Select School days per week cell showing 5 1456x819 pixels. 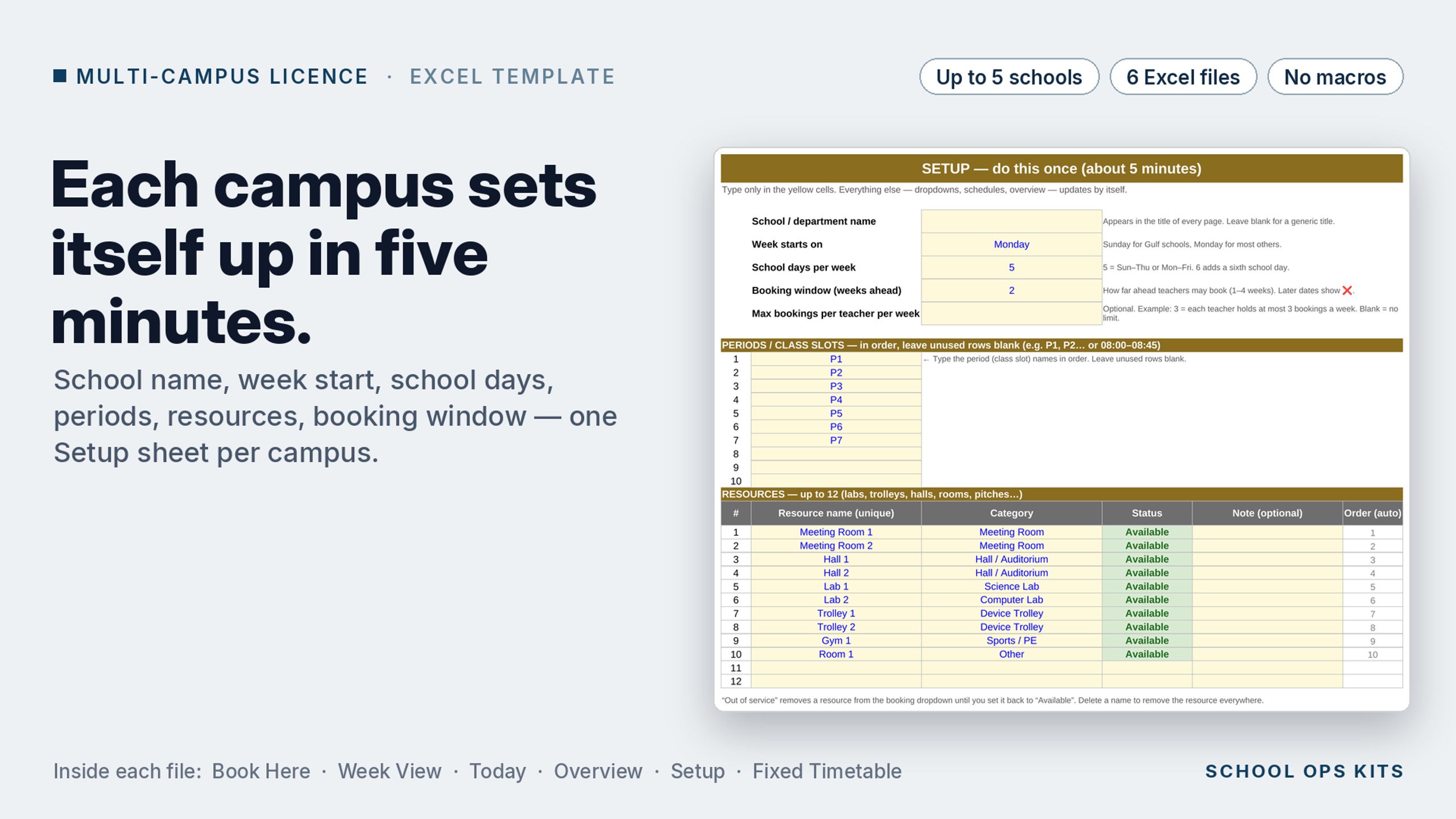point(1011,267)
